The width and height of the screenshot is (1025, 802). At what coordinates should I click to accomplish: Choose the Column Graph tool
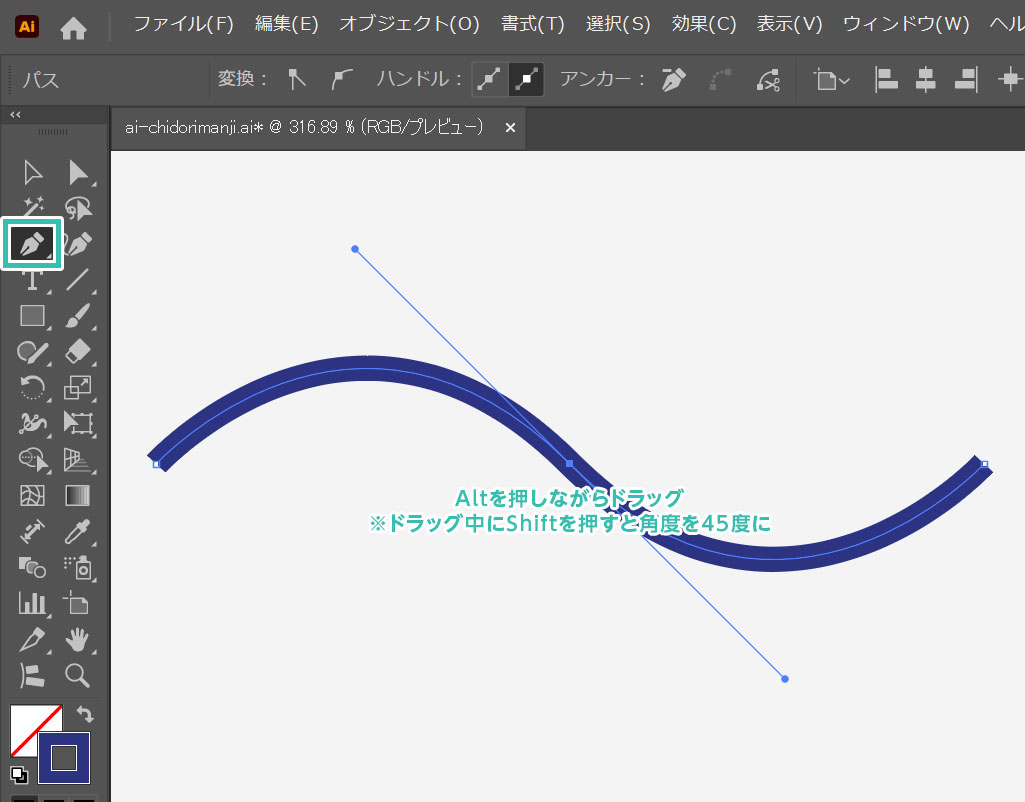pyautogui.click(x=32, y=603)
